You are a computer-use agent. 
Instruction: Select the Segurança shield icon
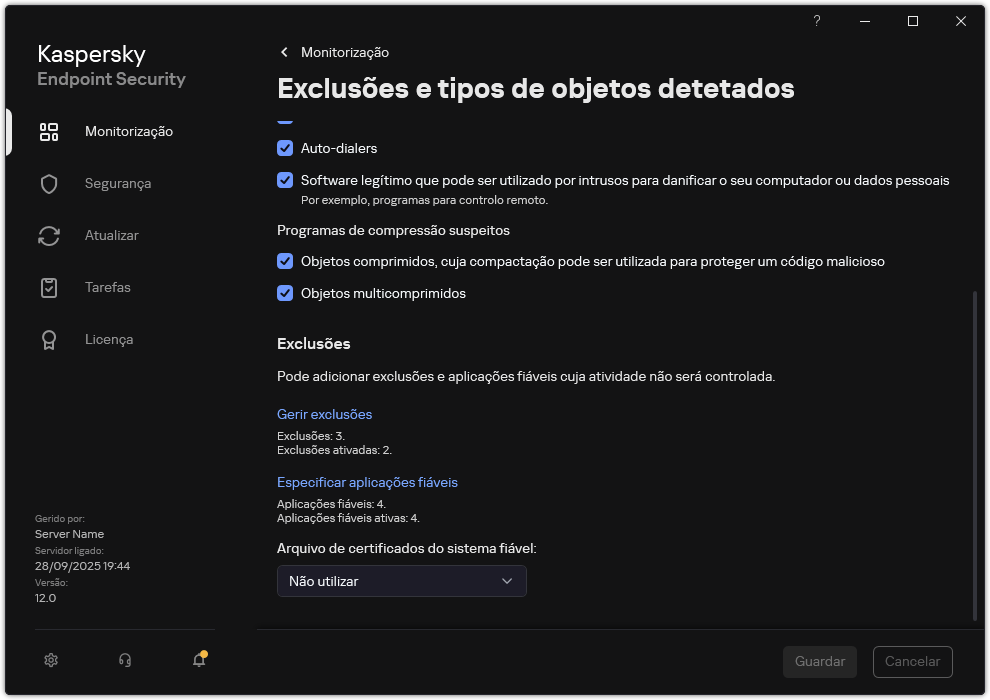pos(48,183)
